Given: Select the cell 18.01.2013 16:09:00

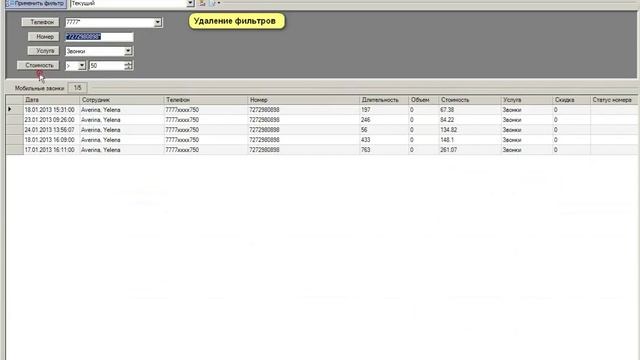Looking at the screenshot, I should click(51, 140).
